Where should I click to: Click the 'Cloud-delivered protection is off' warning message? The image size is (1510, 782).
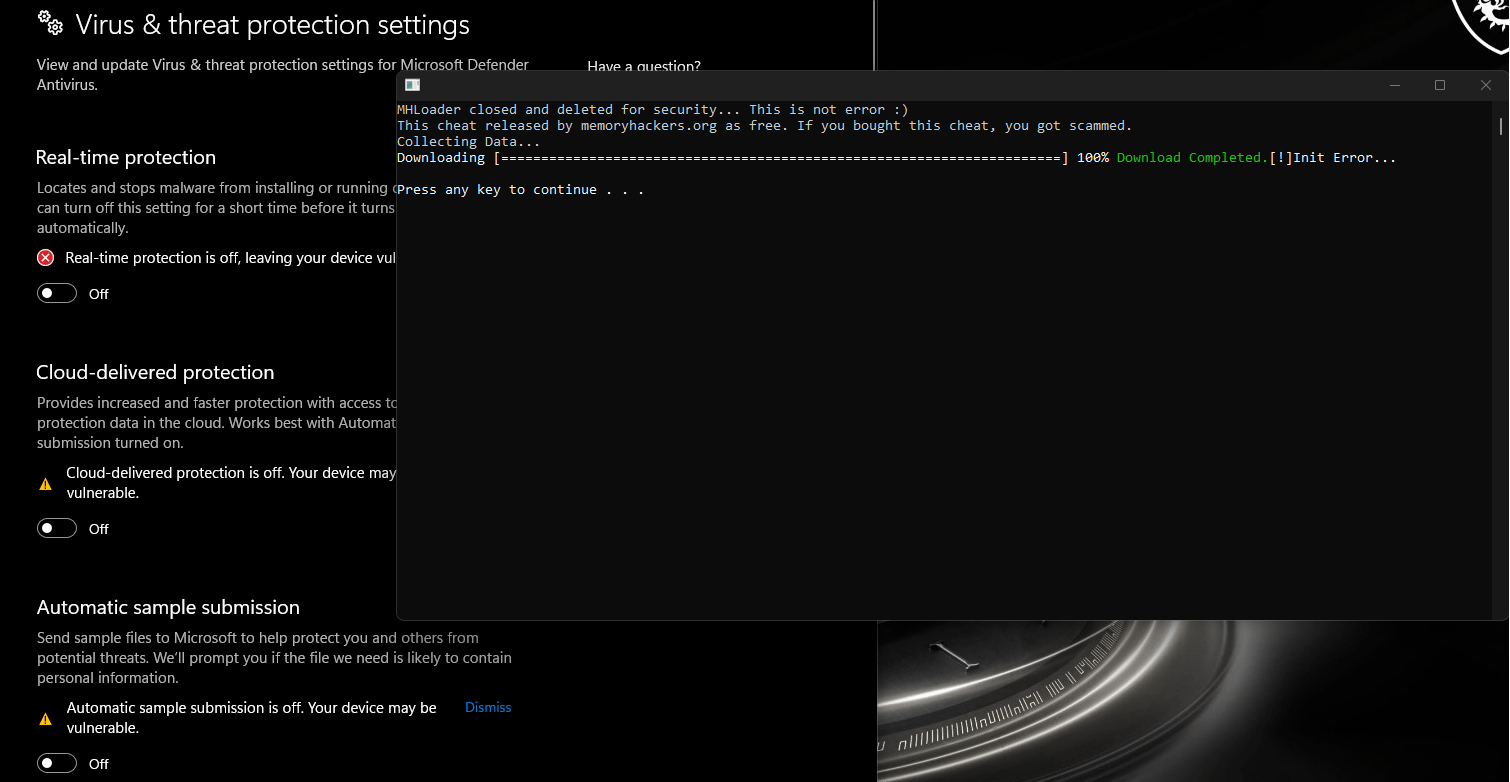click(x=231, y=483)
